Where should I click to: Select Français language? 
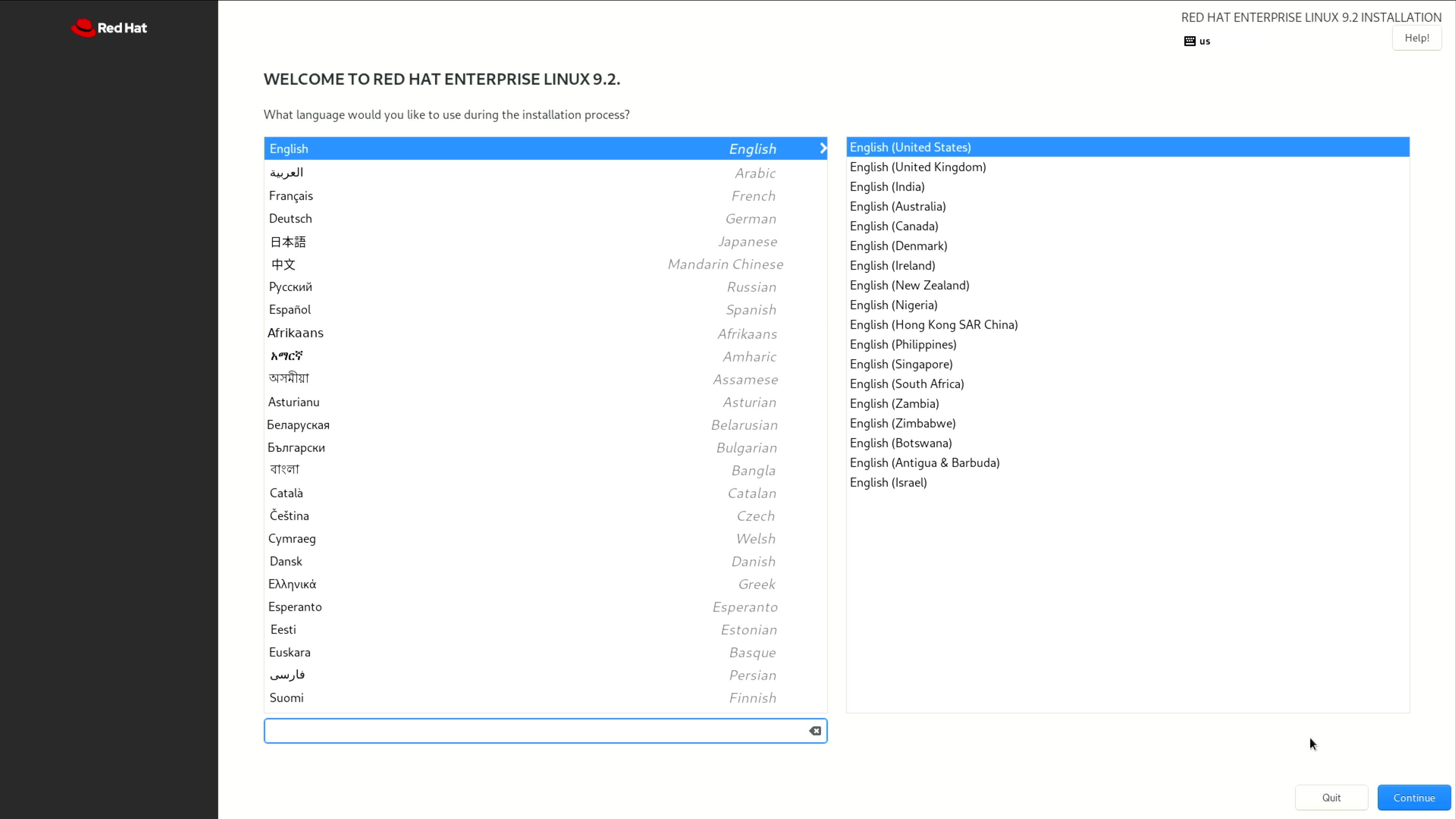546,196
